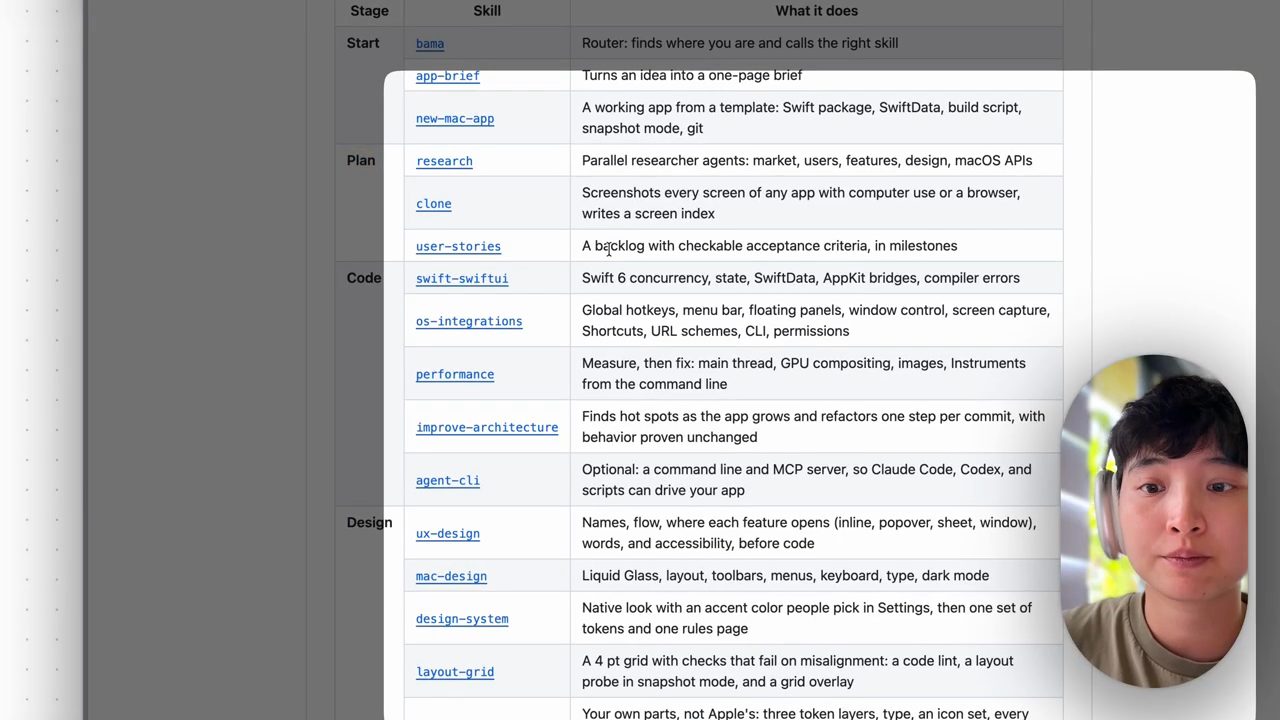Click the 'Code' stage cell
This screenshot has width=1280, height=720.
coord(364,278)
